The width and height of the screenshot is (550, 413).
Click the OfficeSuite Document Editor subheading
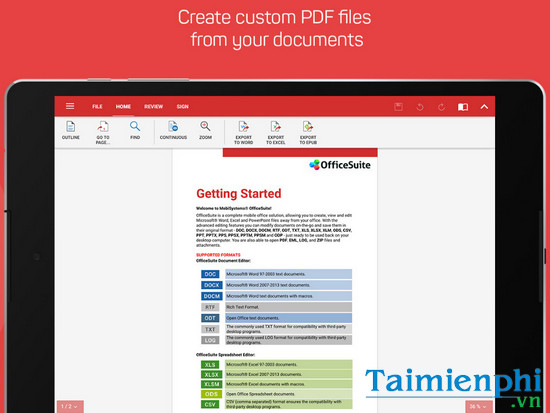(x=223, y=260)
